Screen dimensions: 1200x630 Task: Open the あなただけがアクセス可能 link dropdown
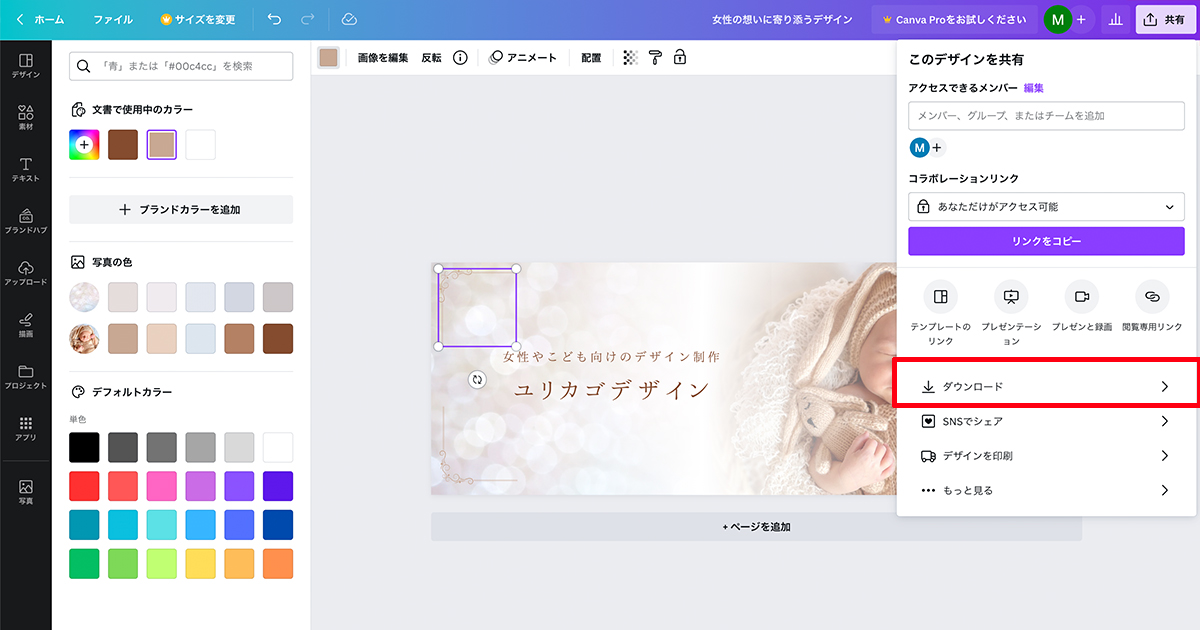coord(1046,207)
